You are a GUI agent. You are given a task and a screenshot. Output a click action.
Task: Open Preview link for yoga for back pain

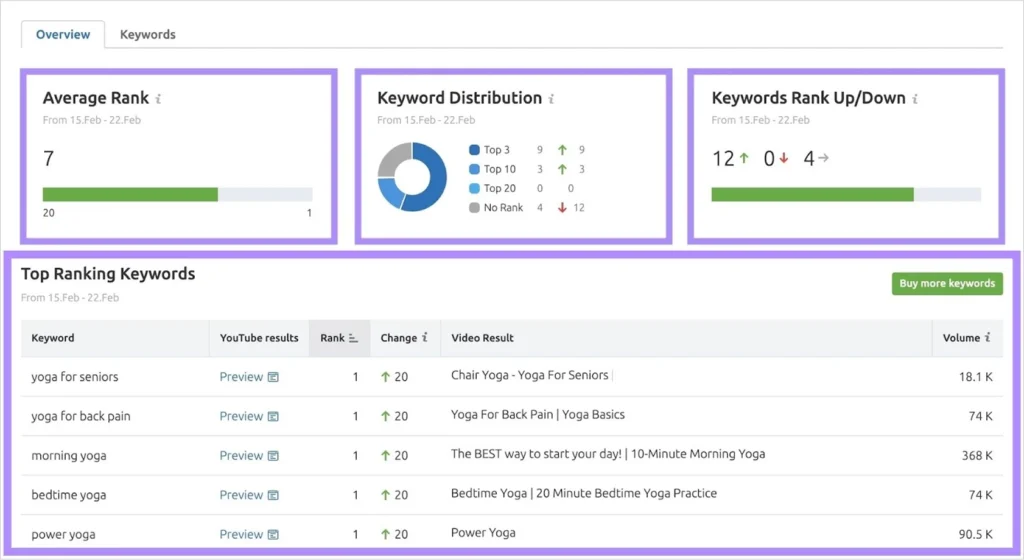click(x=241, y=416)
